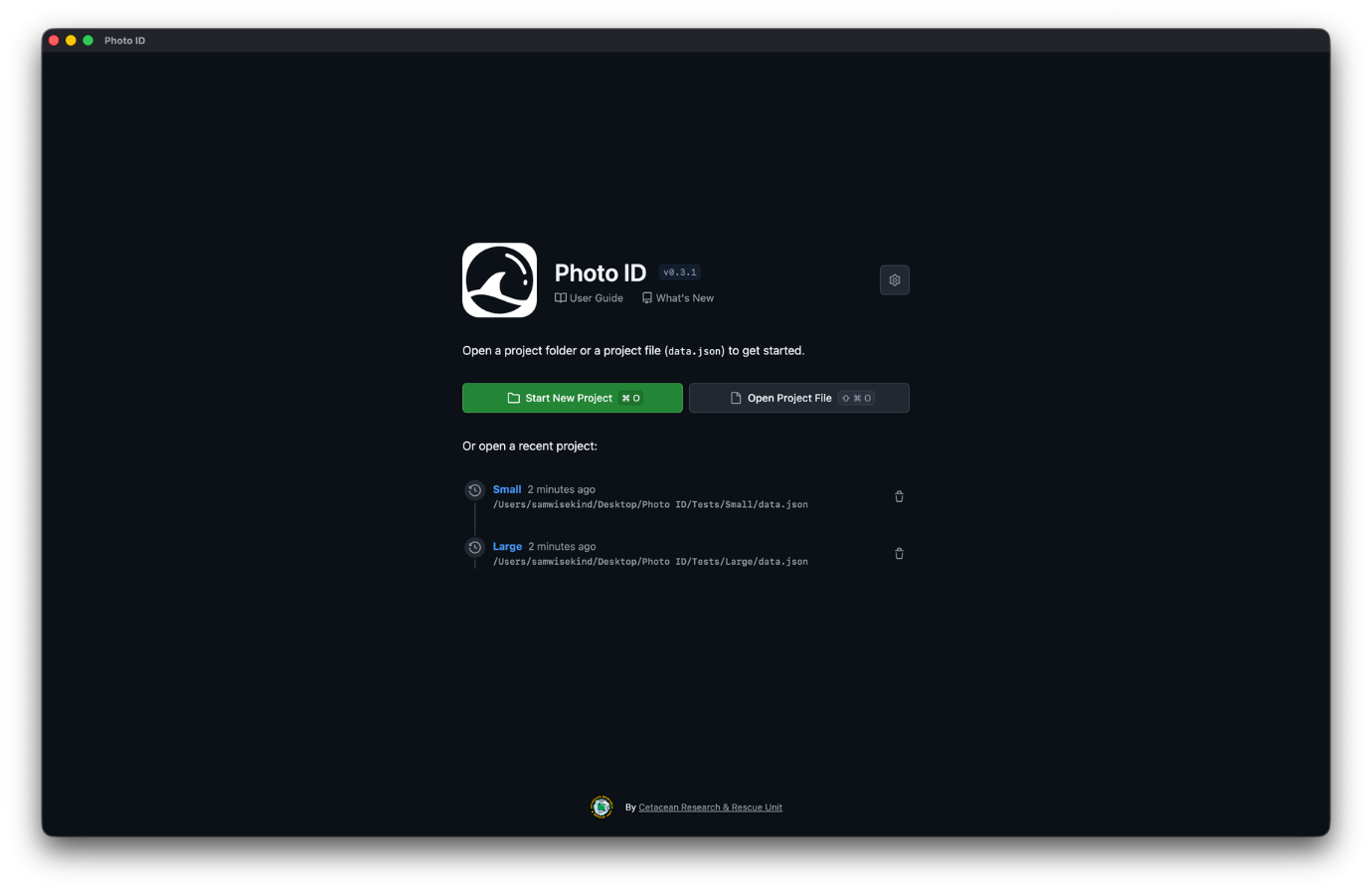Remove the Small project with its trash icon

point(899,495)
